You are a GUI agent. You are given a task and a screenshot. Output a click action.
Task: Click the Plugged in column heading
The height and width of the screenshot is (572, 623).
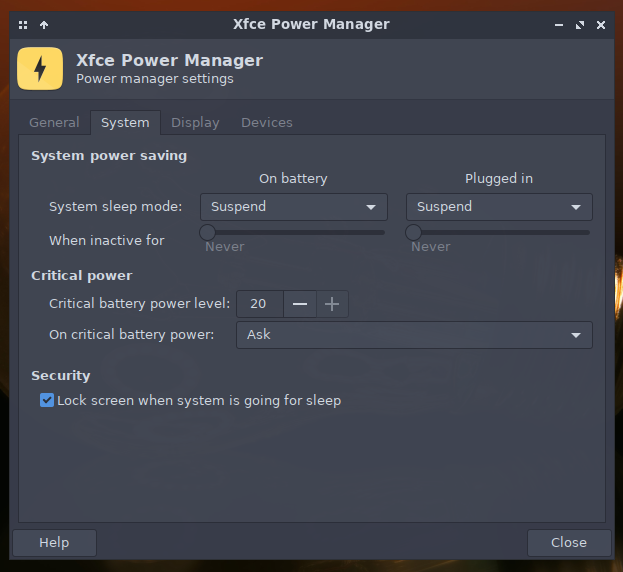tap(499, 179)
